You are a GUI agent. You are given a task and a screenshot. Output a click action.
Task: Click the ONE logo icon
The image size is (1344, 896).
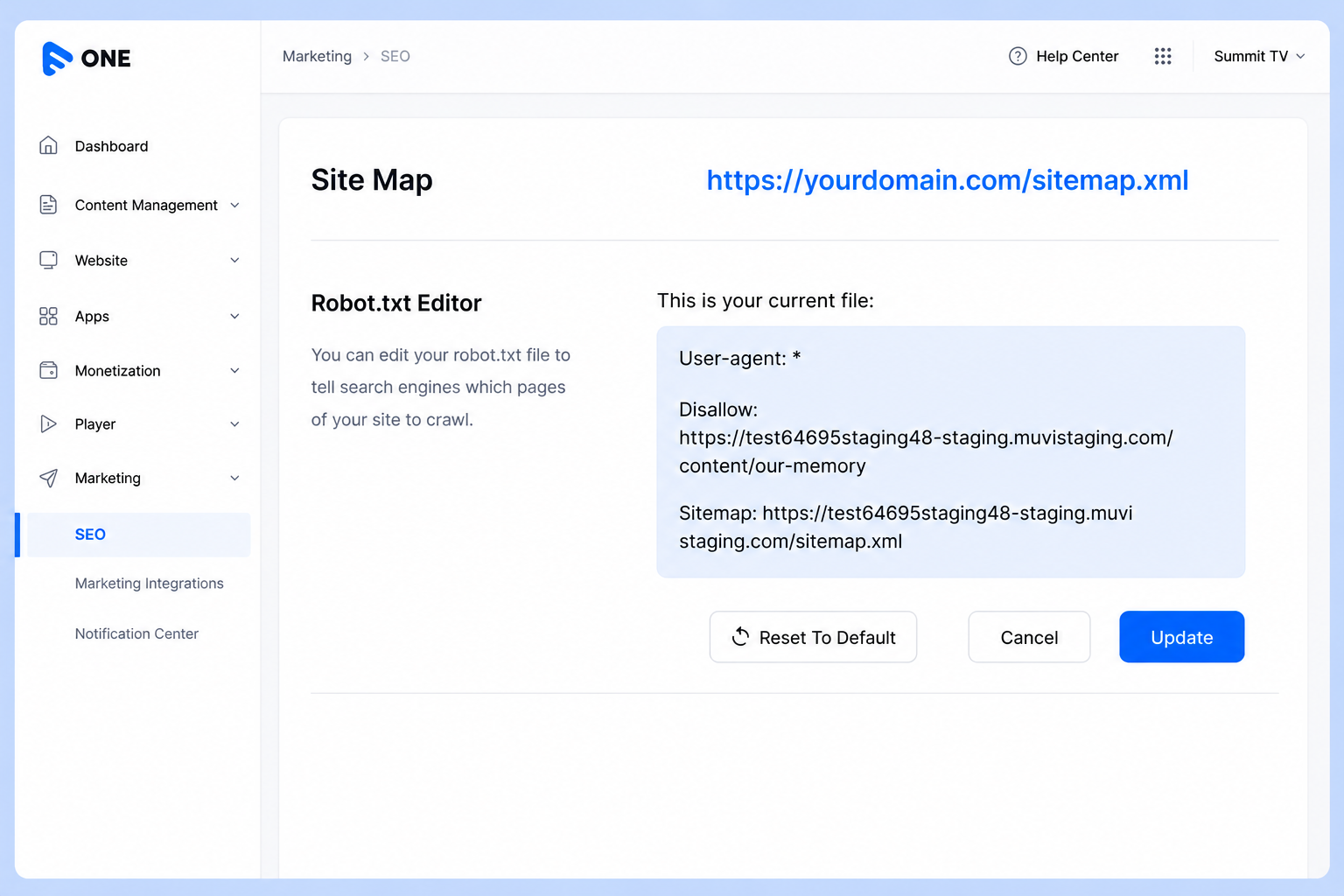pos(57,59)
